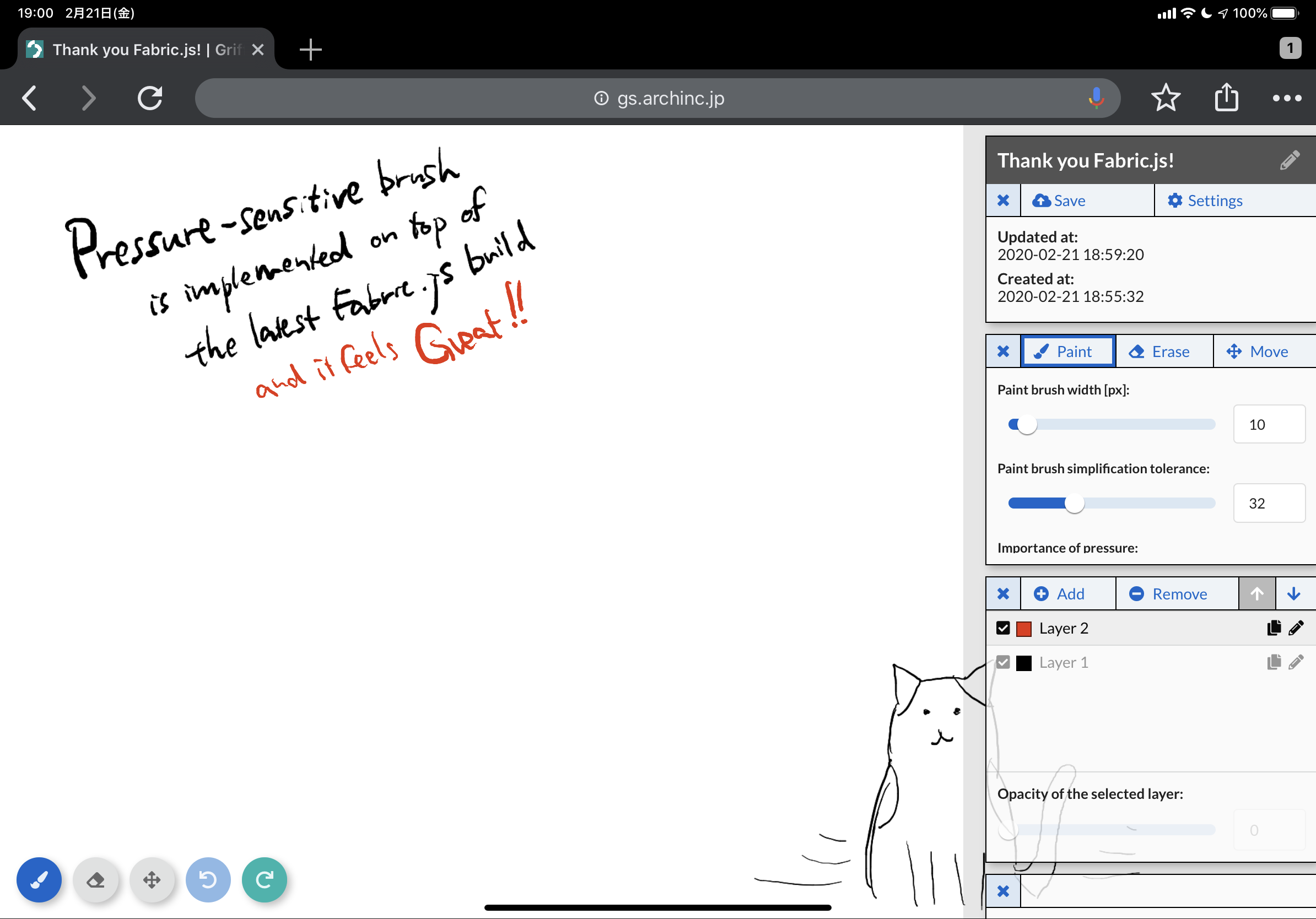Close the info panel with the X

pyautogui.click(x=1003, y=201)
